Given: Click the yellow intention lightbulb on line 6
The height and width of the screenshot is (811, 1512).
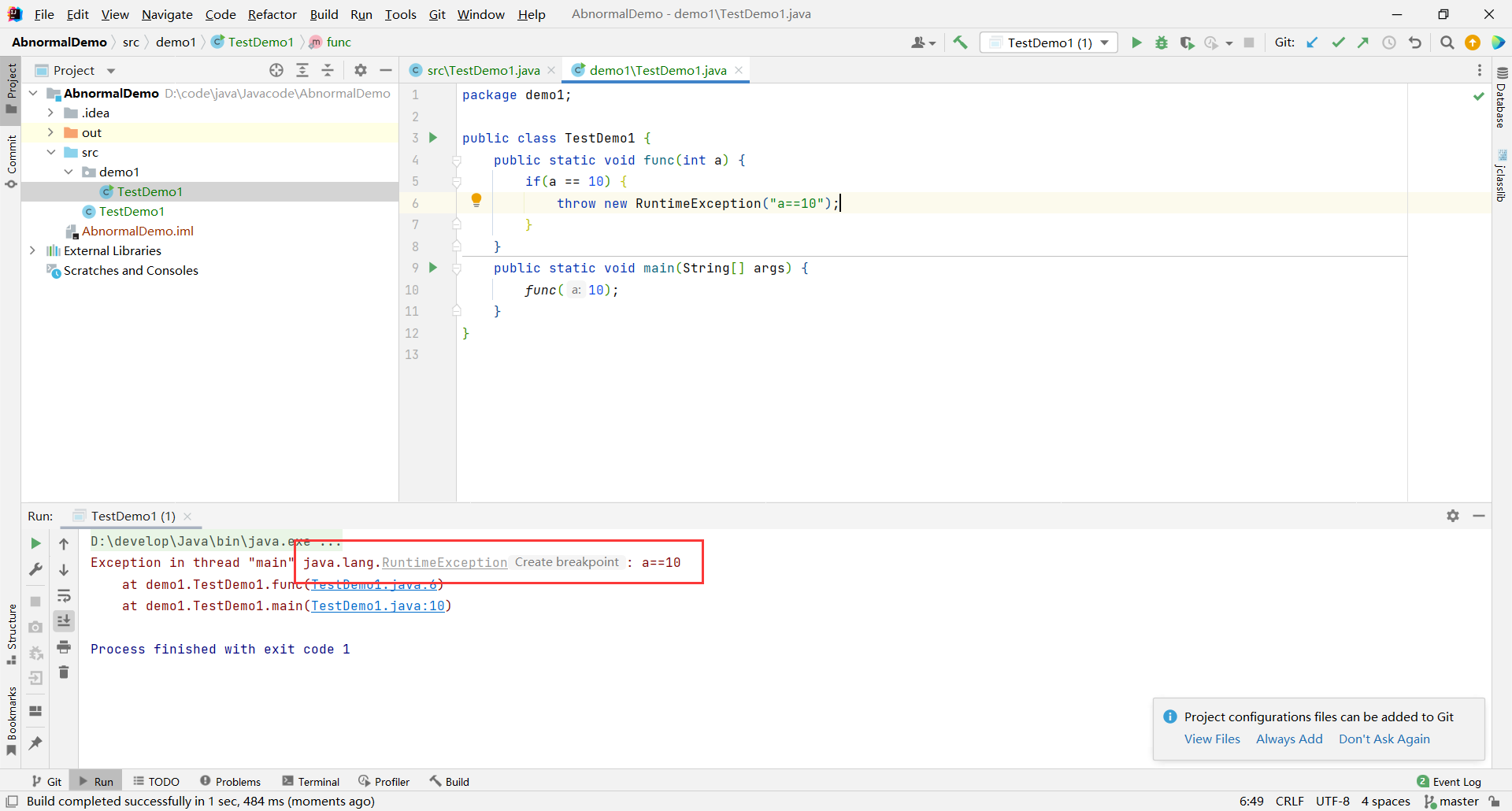Looking at the screenshot, I should point(476,201).
